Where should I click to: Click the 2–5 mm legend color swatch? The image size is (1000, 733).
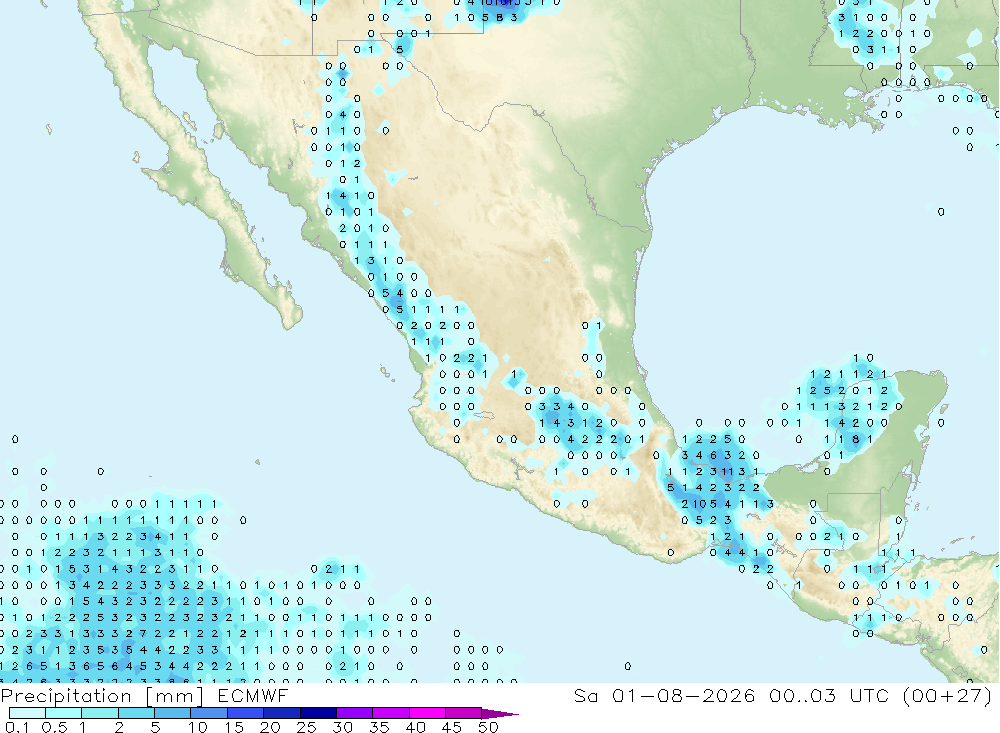pyautogui.click(x=136, y=713)
